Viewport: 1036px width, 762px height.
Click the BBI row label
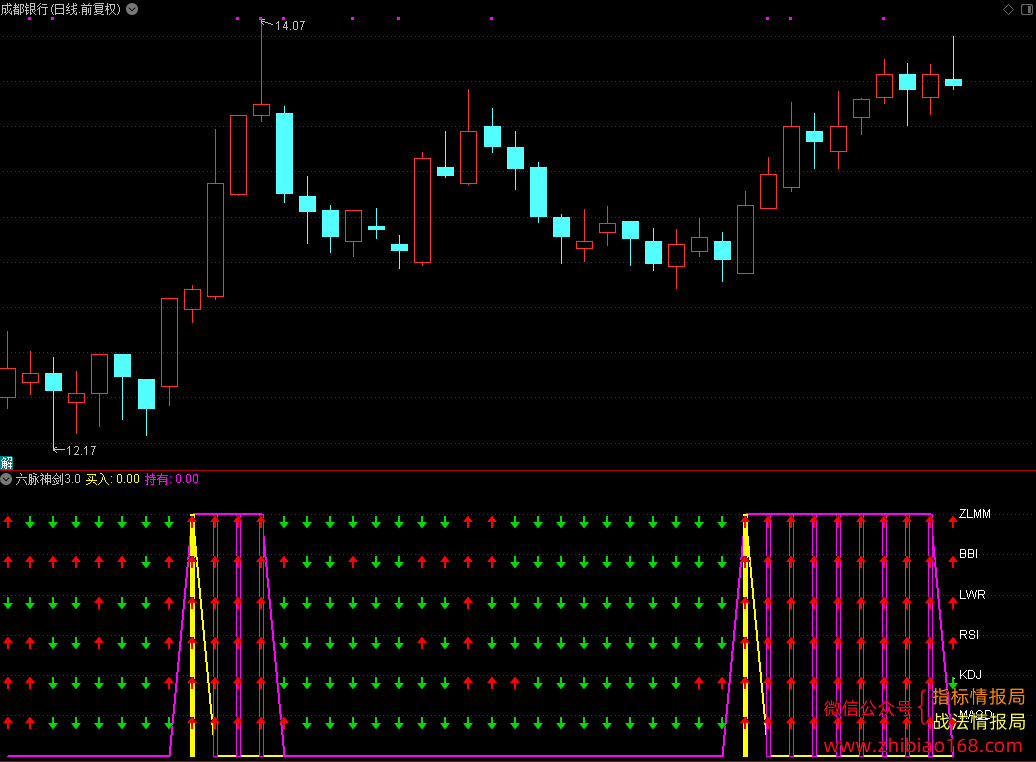[x=968, y=554]
